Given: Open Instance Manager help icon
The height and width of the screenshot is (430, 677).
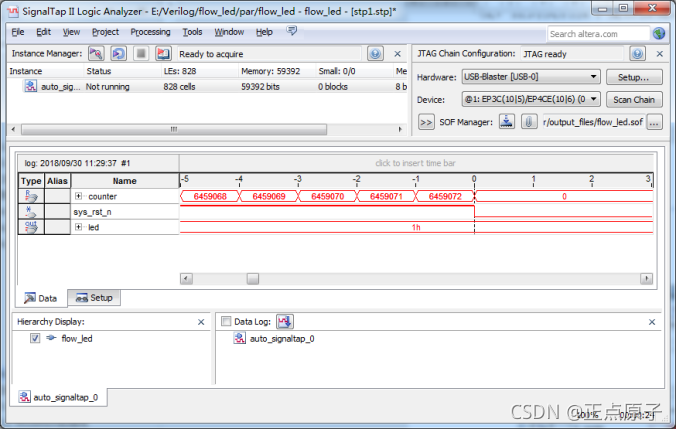Looking at the screenshot, I should [375, 54].
